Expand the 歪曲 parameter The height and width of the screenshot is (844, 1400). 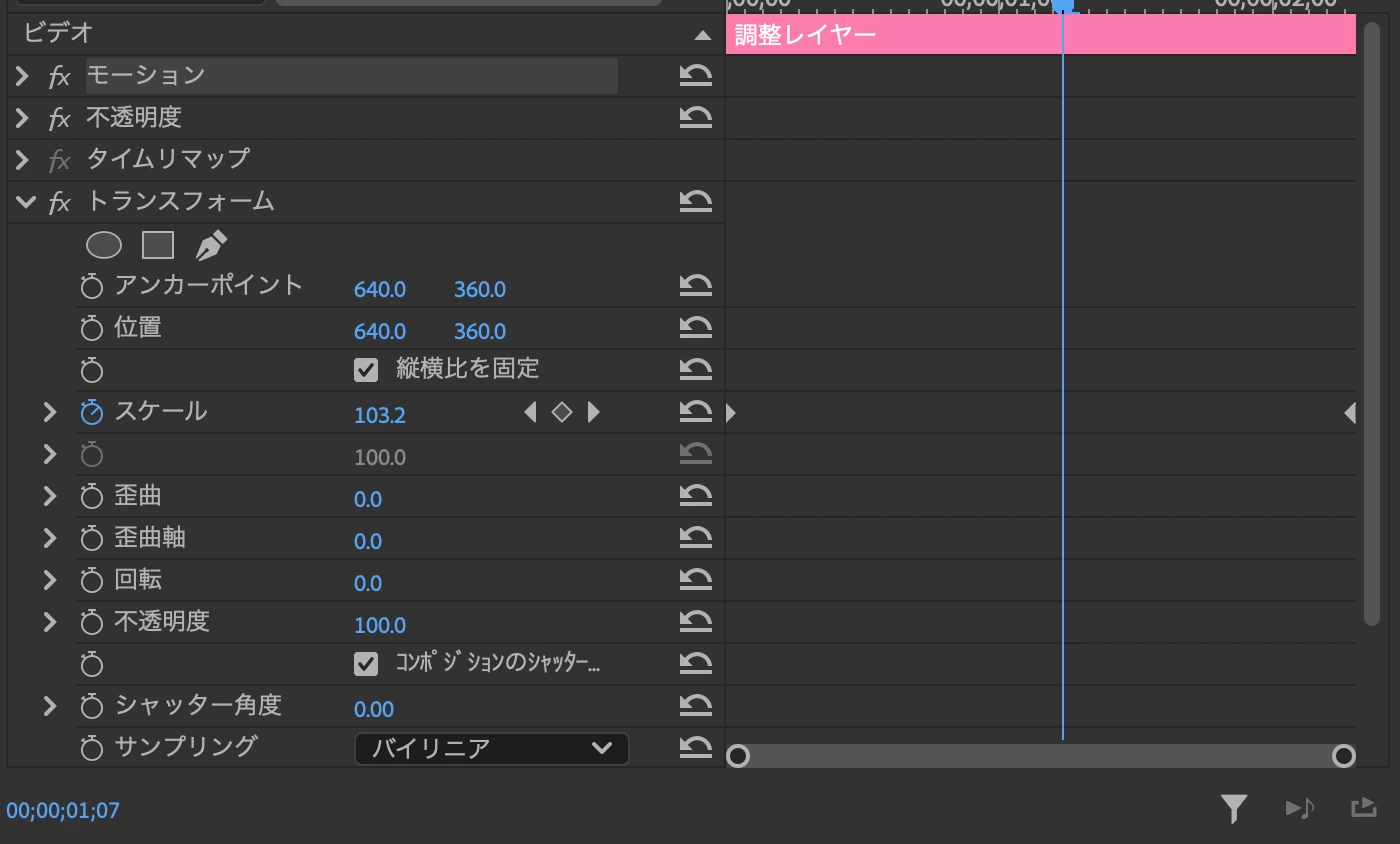pos(49,496)
